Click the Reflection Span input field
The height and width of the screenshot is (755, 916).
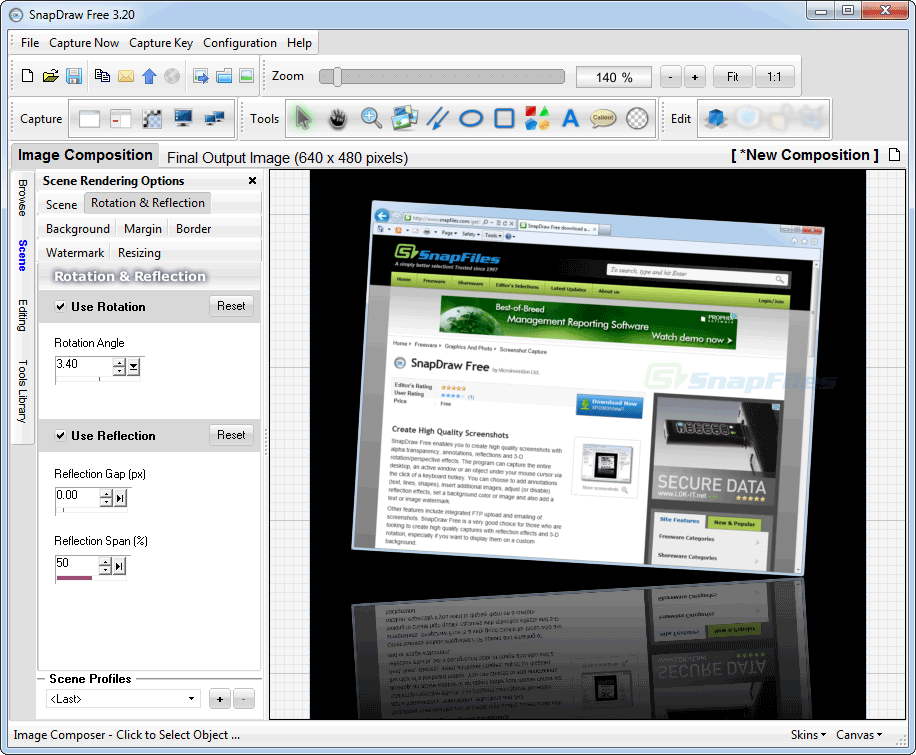click(76, 564)
